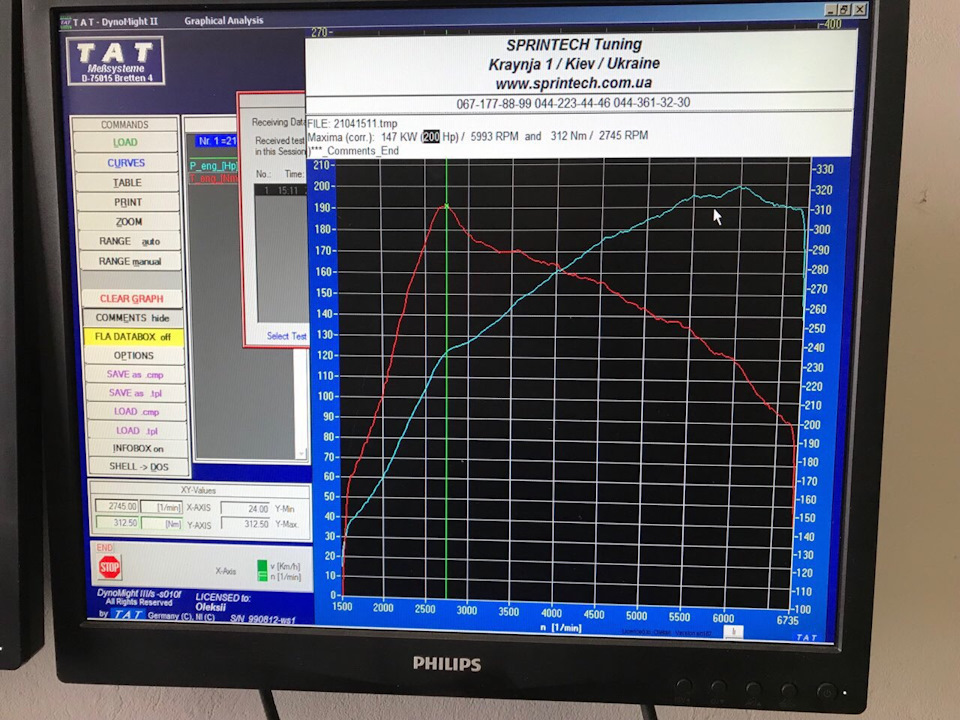Select test row 1 at 15:11
The width and height of the screenshot is (960, 720).
[x=280, y=190]
